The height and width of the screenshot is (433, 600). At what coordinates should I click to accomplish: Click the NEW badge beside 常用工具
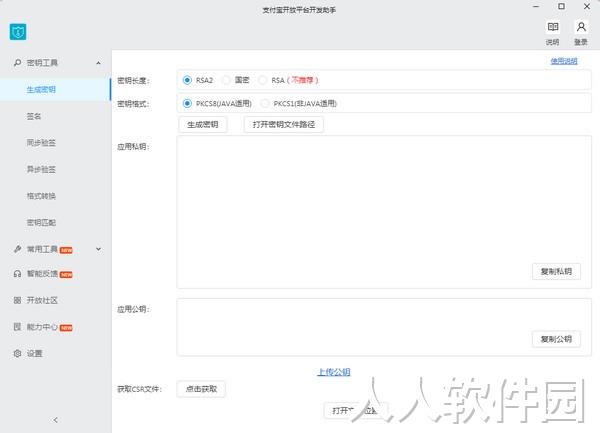66,250
